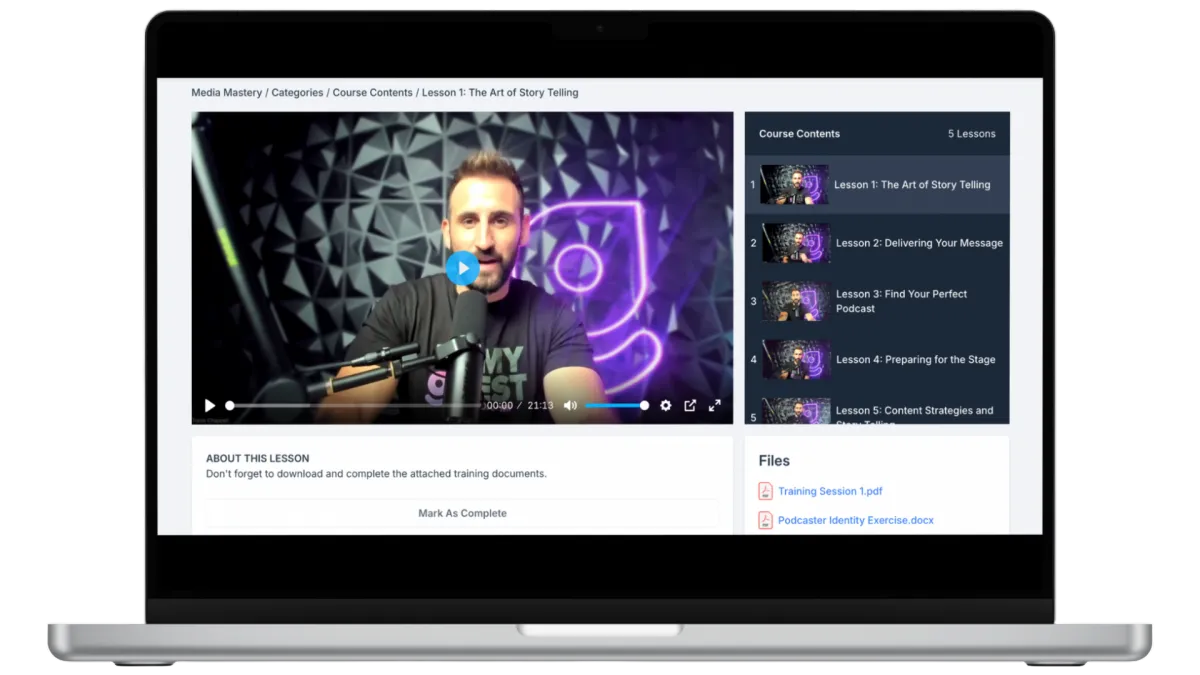Click the lesson description about training documents
1200x675 pixels.
(376, 474)
